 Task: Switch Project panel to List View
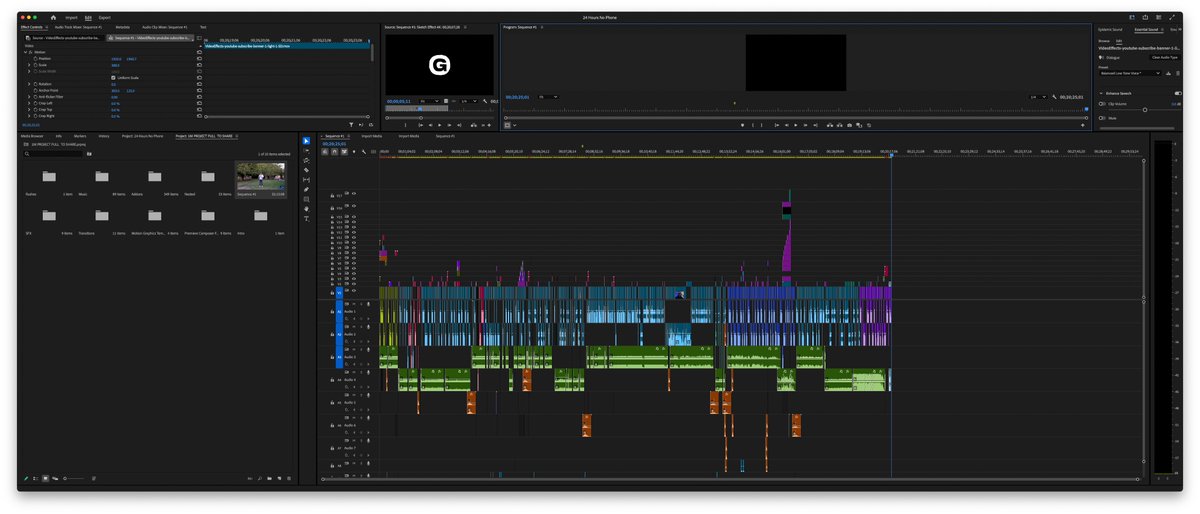pos(36,478)
